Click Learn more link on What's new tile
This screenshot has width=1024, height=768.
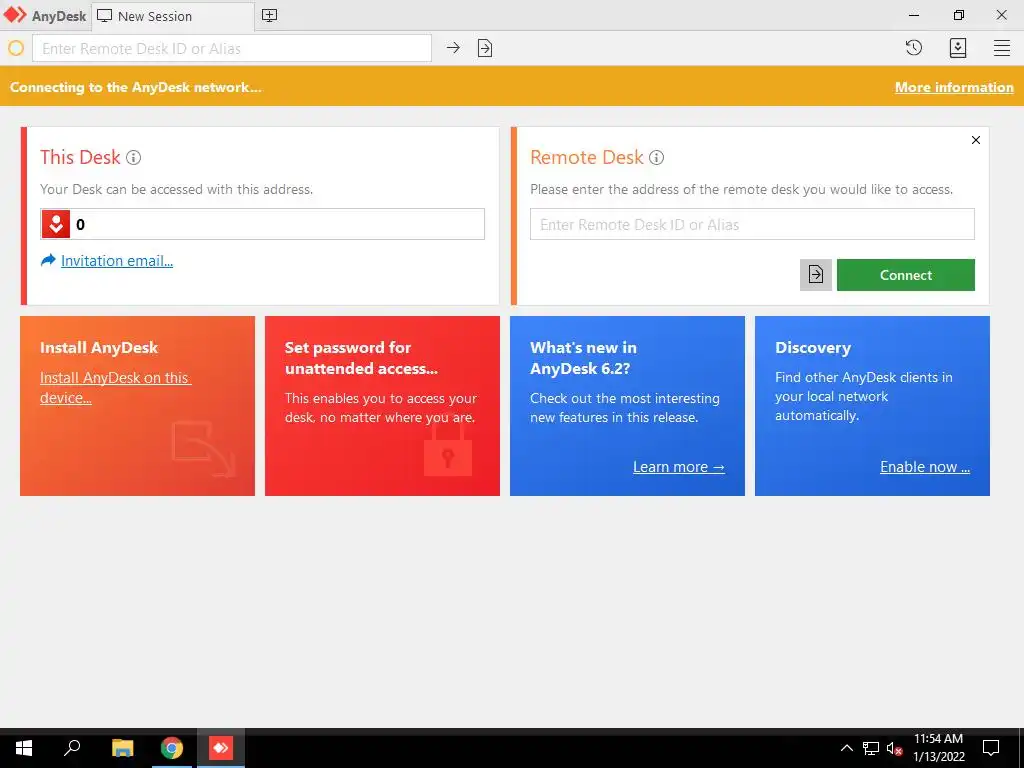(x=679, y=467)
